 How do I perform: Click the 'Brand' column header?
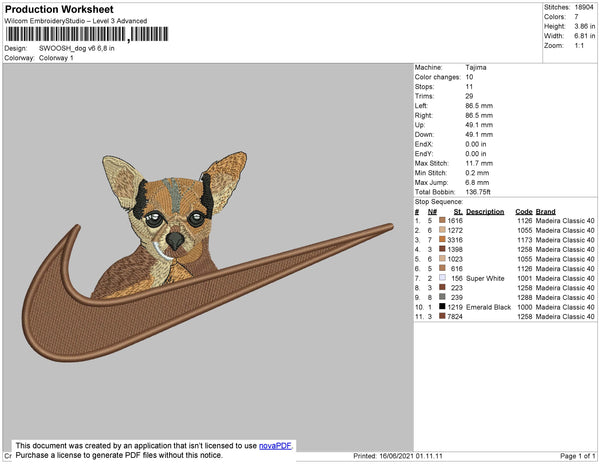(x=545, y=212)
